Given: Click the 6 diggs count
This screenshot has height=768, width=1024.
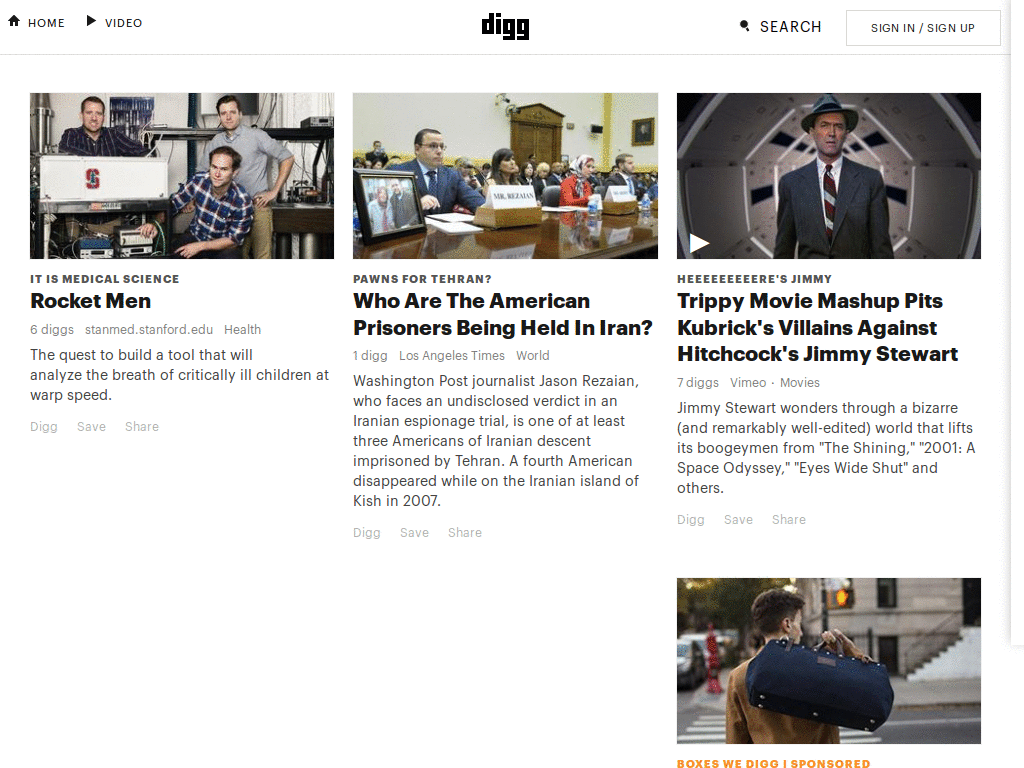Looking at the screenshot, I should point(52,330).
